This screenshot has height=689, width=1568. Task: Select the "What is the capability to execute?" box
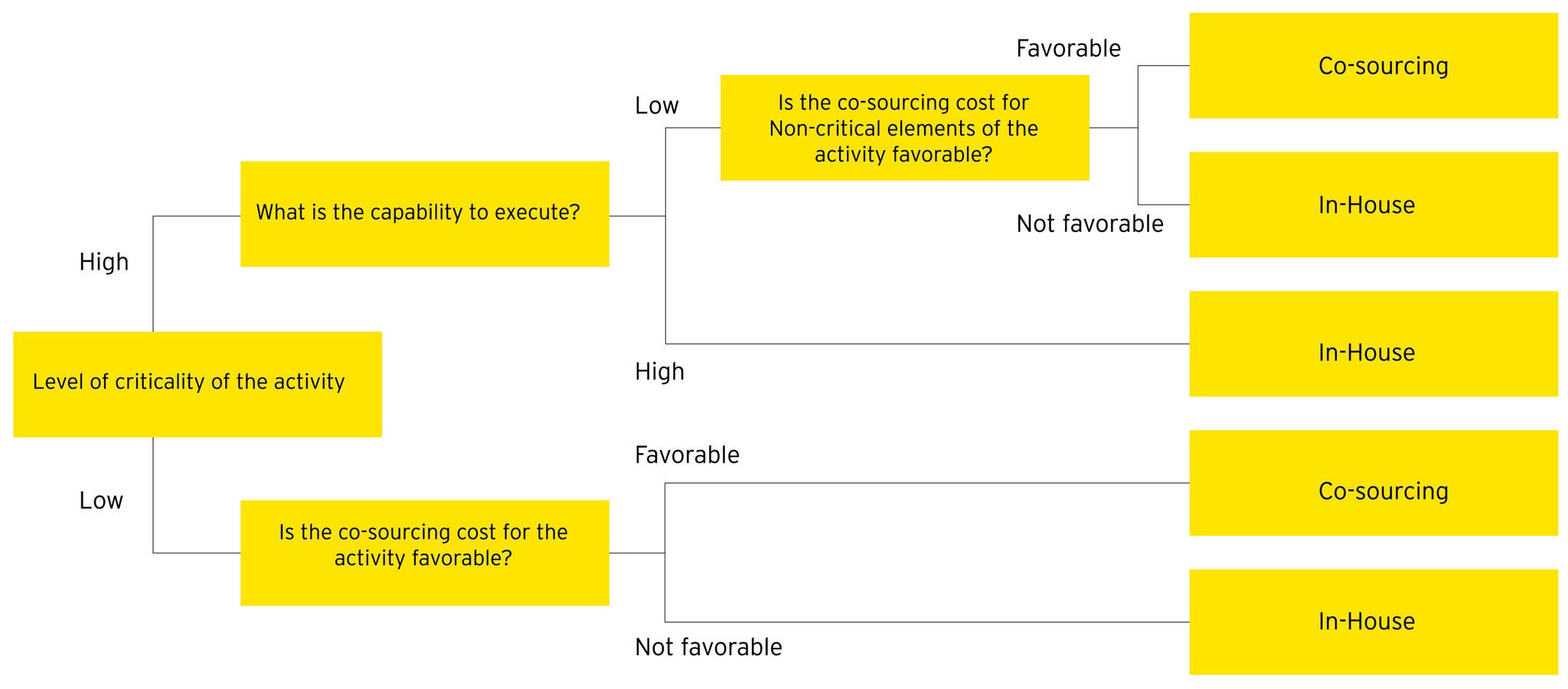424,214
